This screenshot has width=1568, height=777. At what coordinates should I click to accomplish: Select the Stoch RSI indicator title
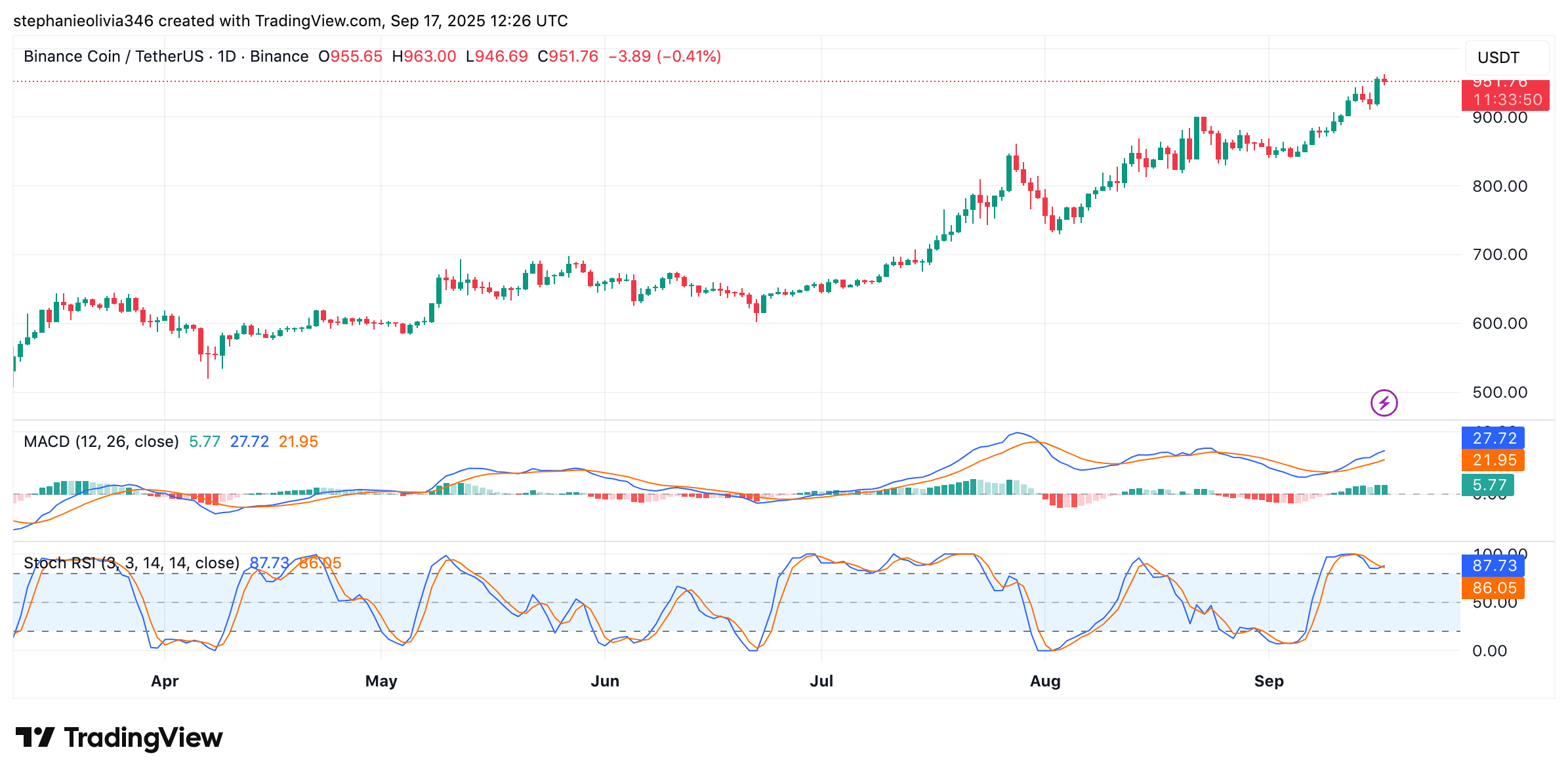tap(131, 563)
